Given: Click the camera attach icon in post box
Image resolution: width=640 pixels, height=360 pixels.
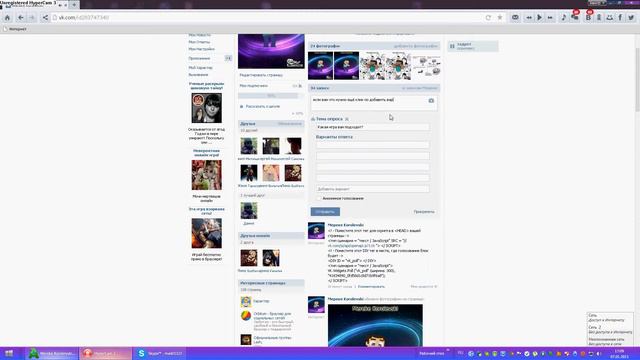Looking at the screenshot, I should tap(431, 100).
